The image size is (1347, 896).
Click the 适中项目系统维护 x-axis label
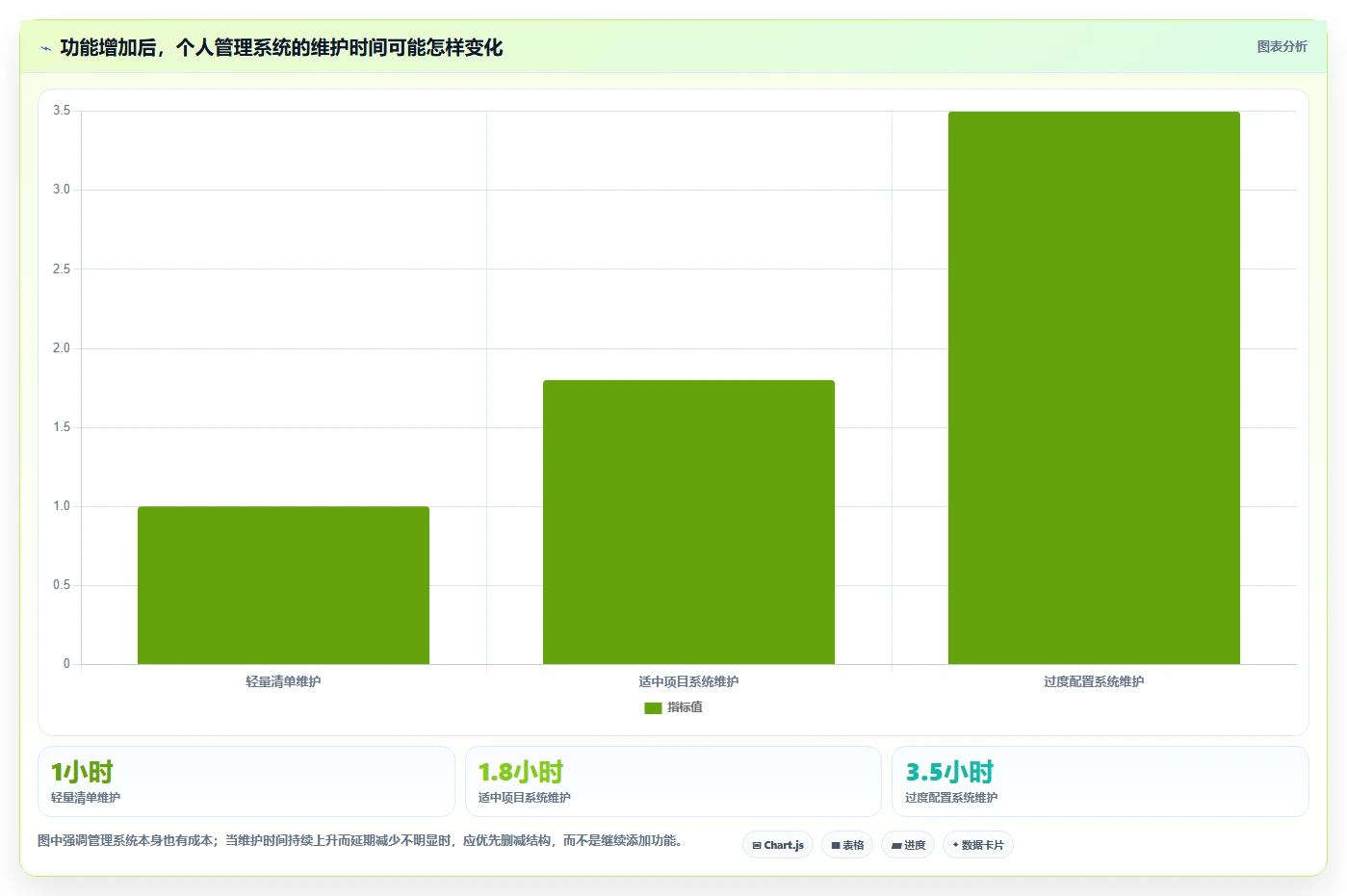[688, 681]
